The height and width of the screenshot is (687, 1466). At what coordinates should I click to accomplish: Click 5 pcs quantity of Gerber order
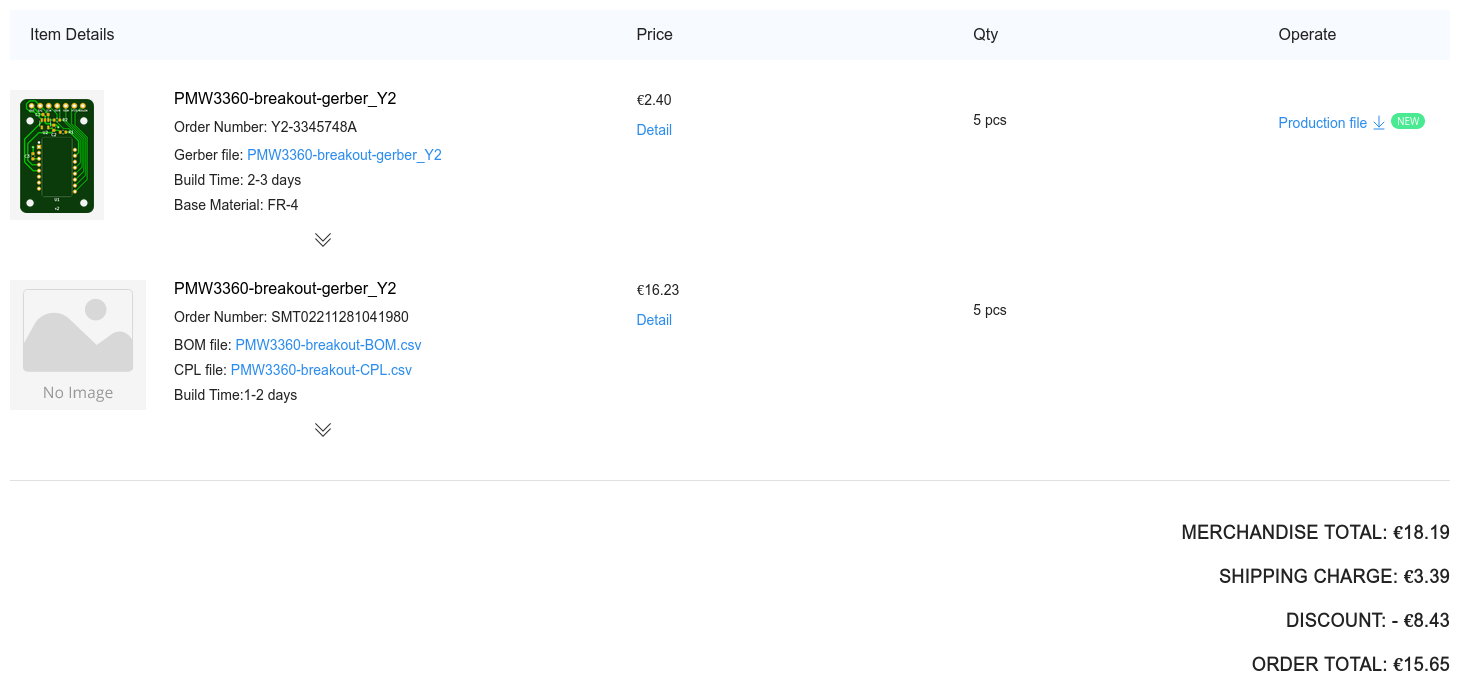990,120
